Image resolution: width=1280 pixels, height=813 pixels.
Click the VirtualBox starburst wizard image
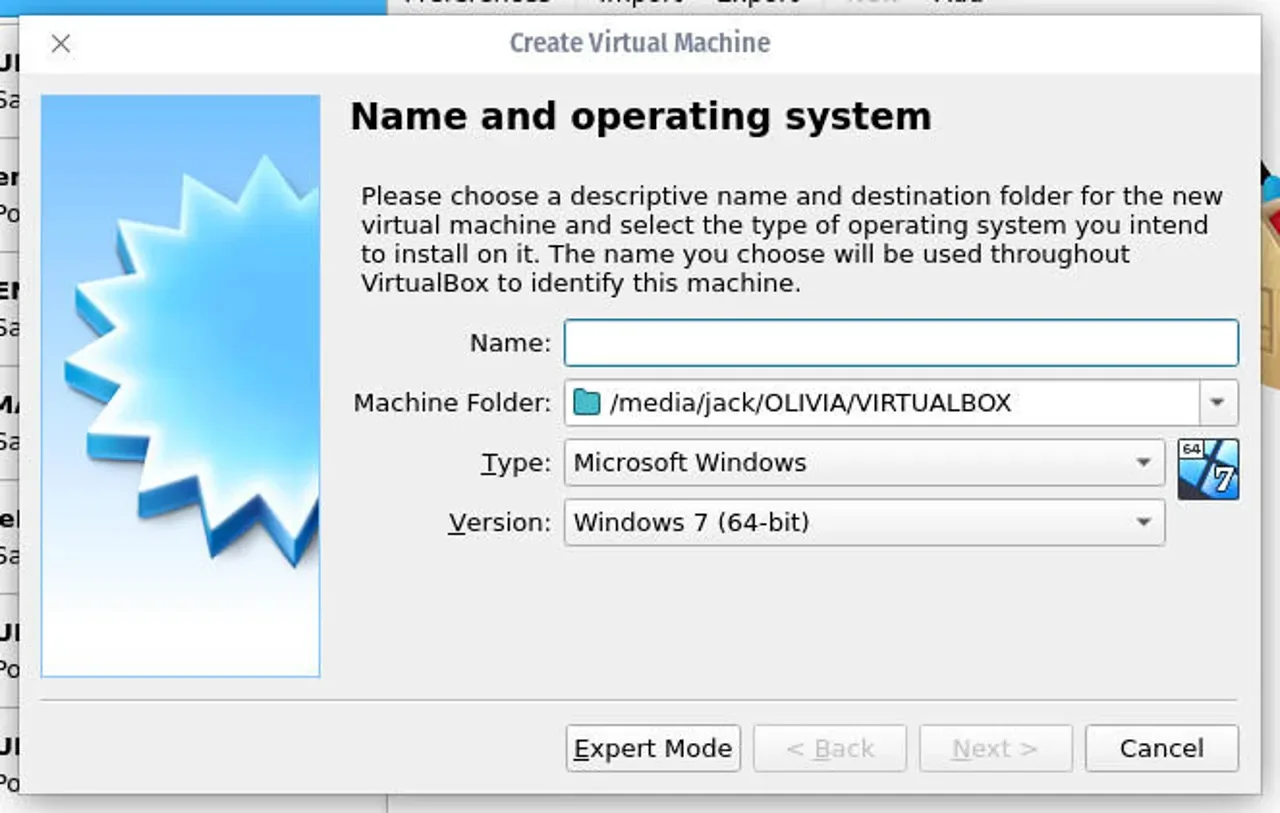[181, 386]
